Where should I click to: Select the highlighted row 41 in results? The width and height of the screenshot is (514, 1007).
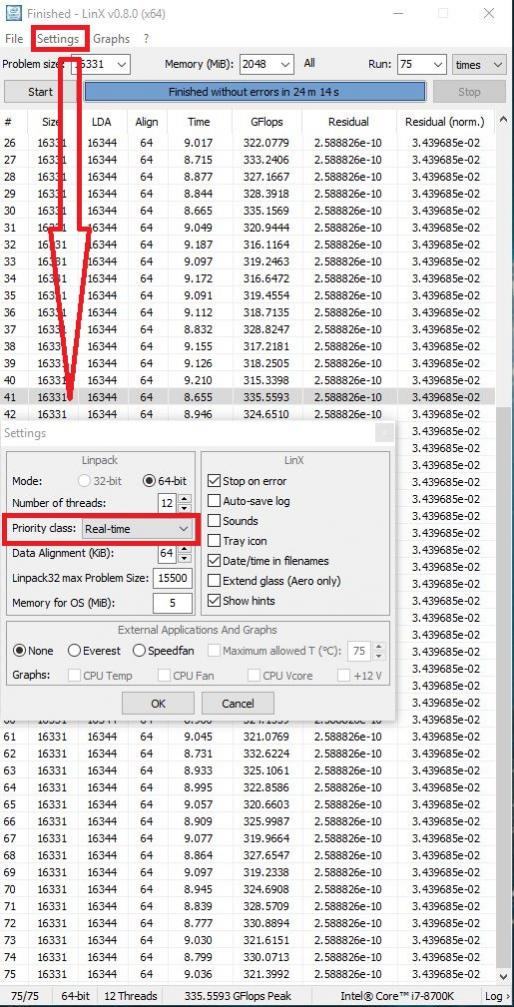click(x=247, y=397)
